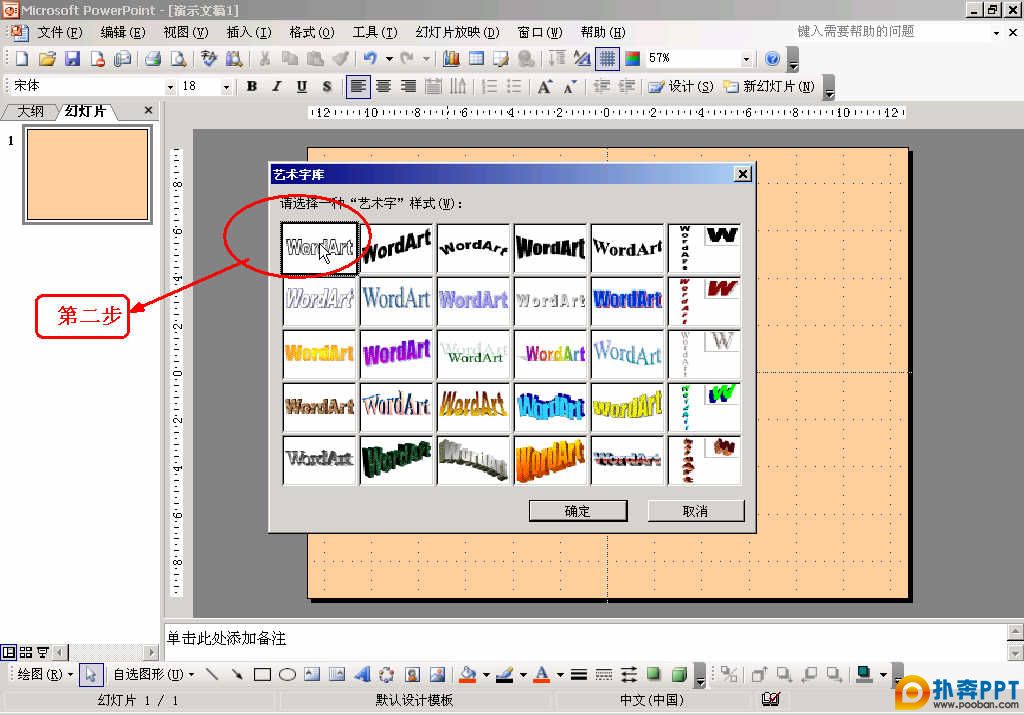Click the Copy icon
The width and height of the screenshot is (1024, 715).
click(289, 59)
